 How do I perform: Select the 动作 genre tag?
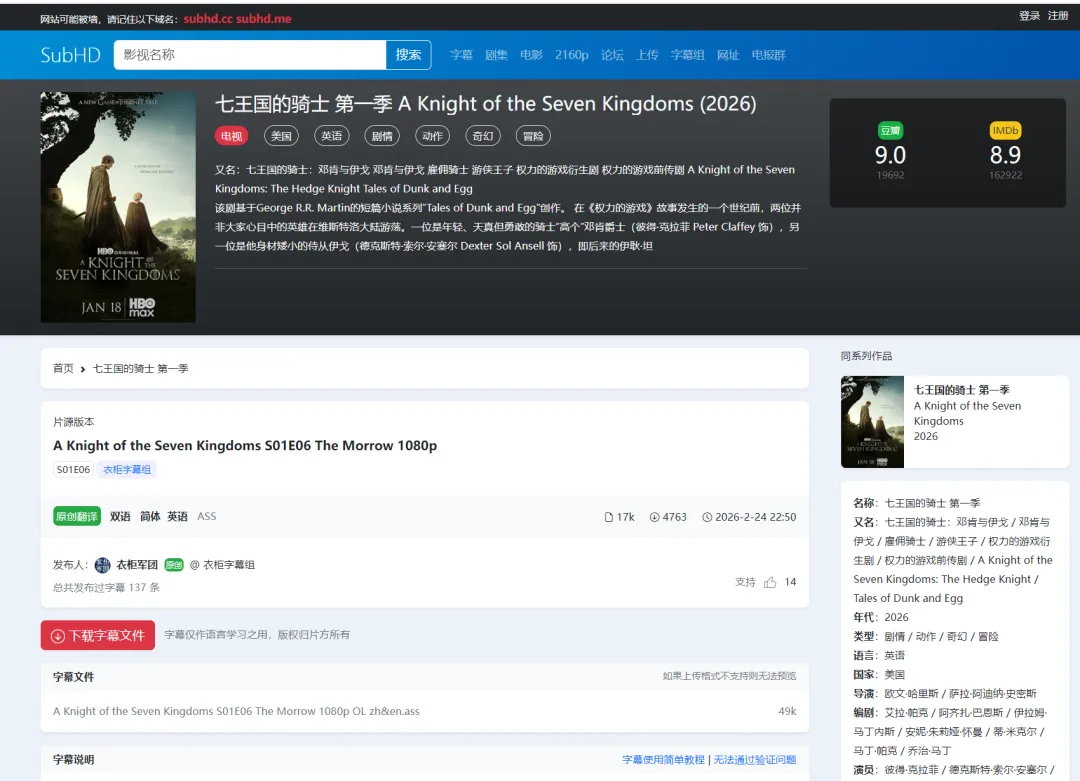(x=432, y=136)
